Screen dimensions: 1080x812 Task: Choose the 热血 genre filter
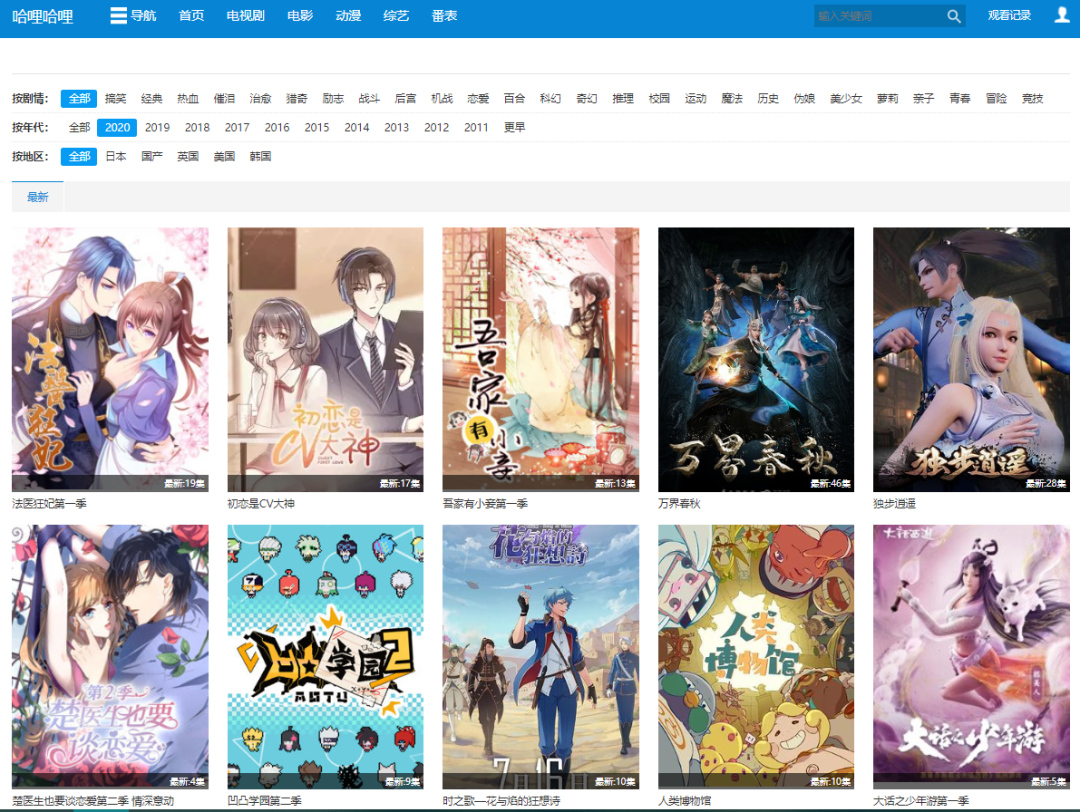188,98
